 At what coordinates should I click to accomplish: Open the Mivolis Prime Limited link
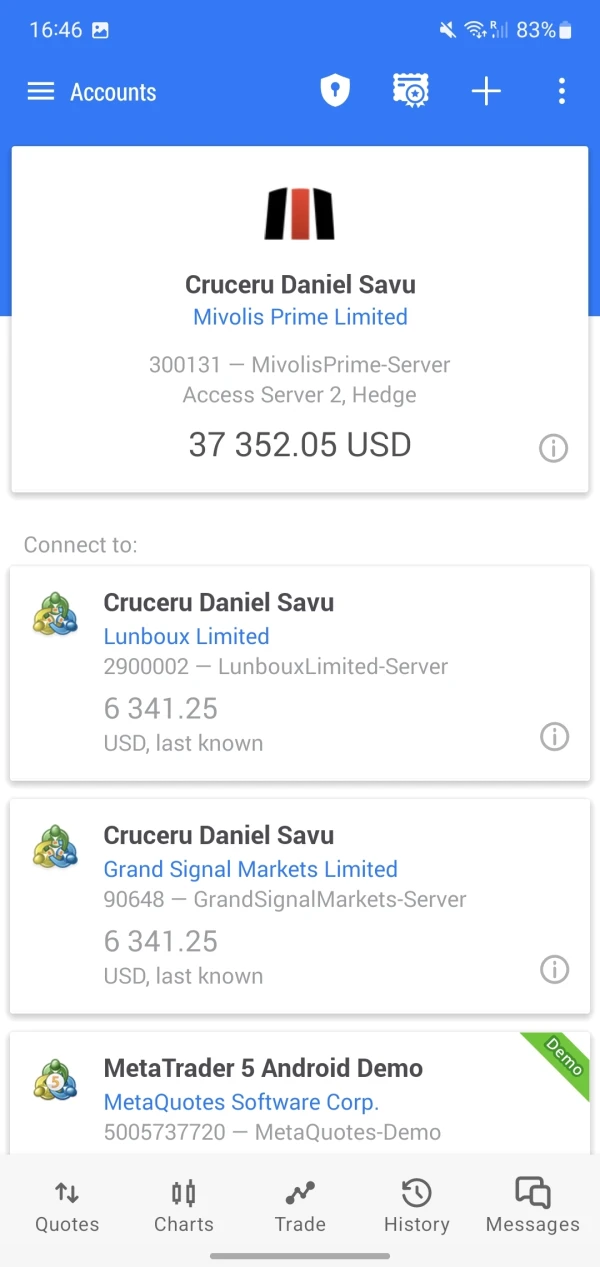click(300, 317)
